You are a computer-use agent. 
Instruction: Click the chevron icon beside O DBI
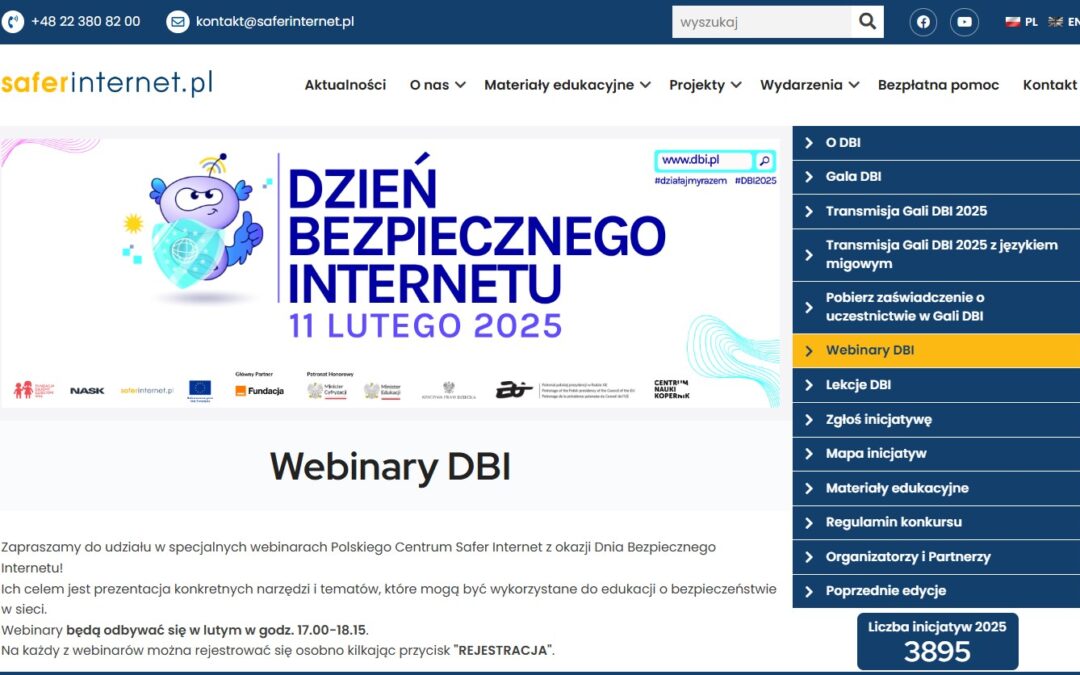click(x=809, y=143)
